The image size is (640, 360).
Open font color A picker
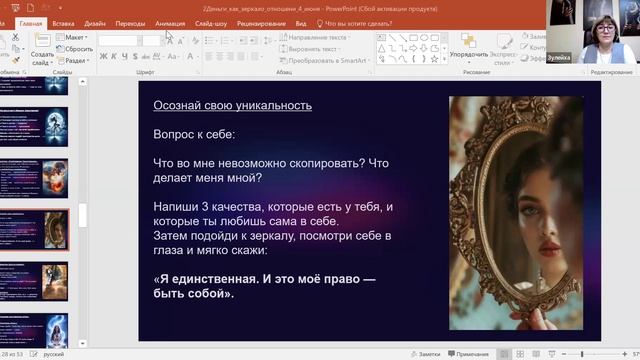pyautogui.click(x=191, y=56)
